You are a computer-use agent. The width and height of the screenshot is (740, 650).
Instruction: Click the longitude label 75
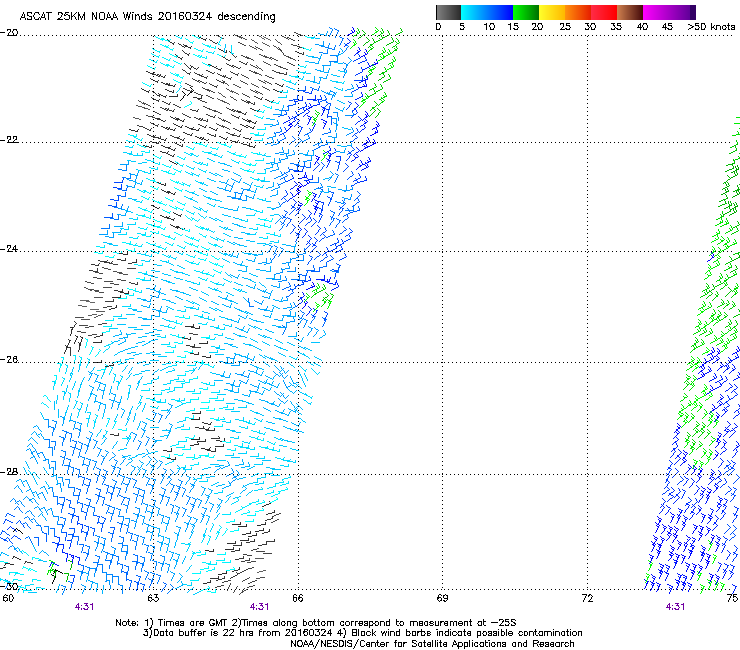click(732, 598)
